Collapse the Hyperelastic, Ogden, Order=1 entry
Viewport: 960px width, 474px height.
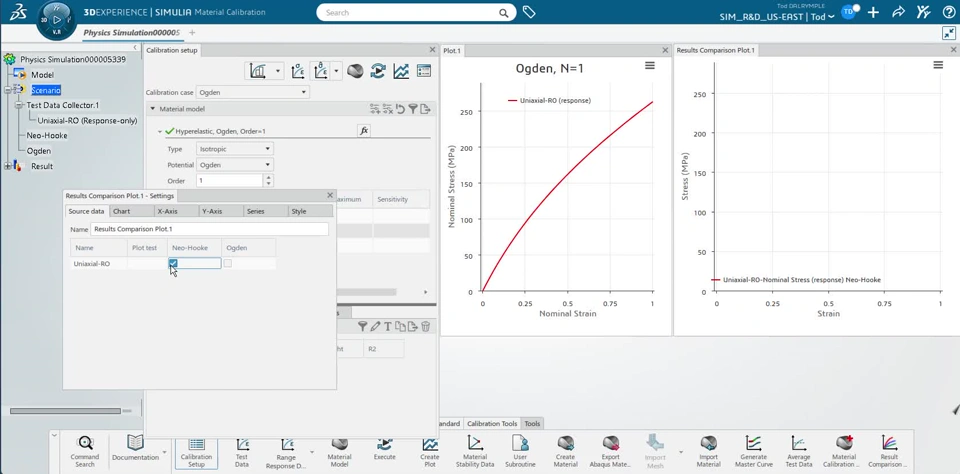point(160,131)
